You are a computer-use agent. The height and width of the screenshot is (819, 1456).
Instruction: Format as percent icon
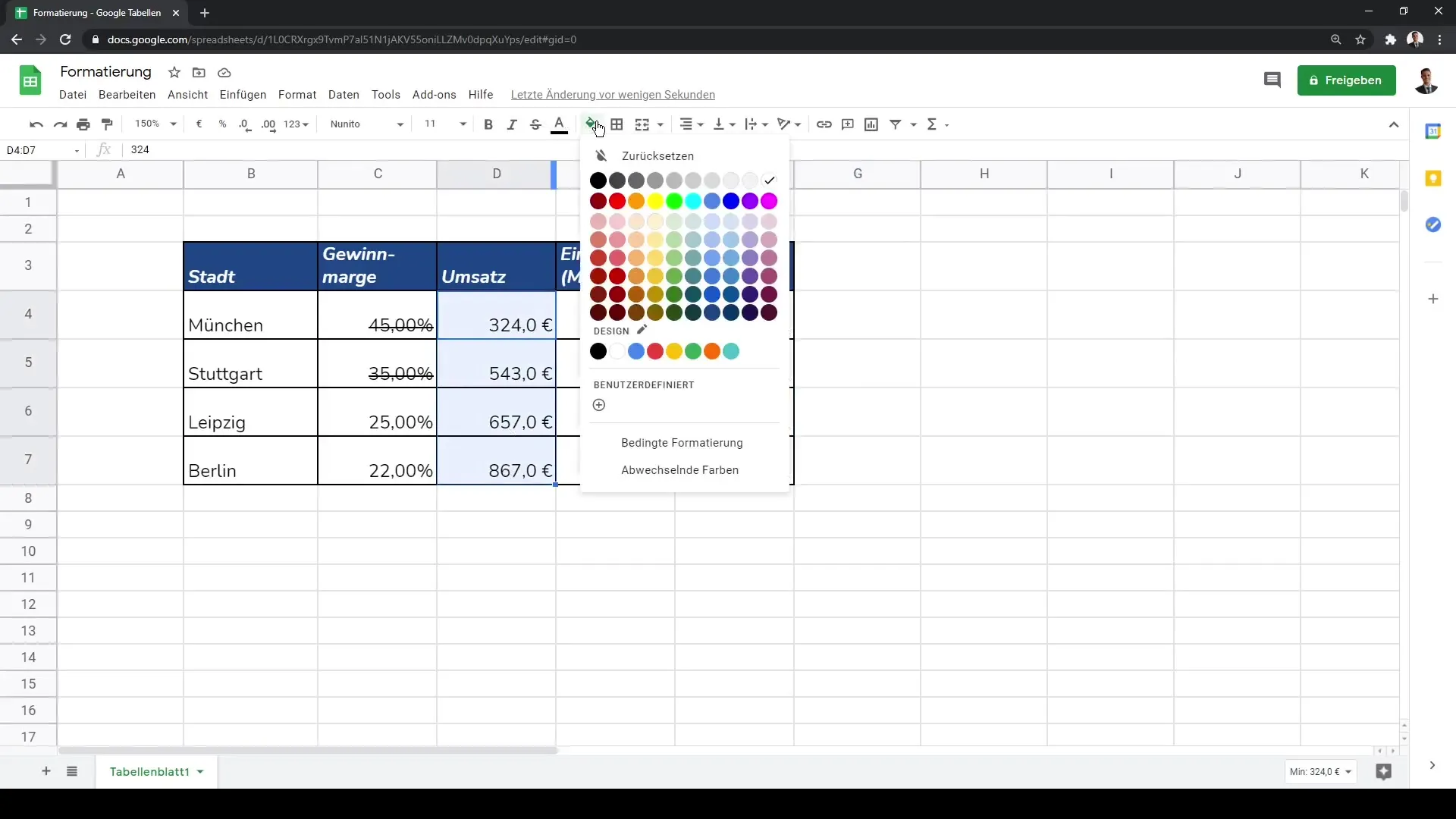pos(222,124)
